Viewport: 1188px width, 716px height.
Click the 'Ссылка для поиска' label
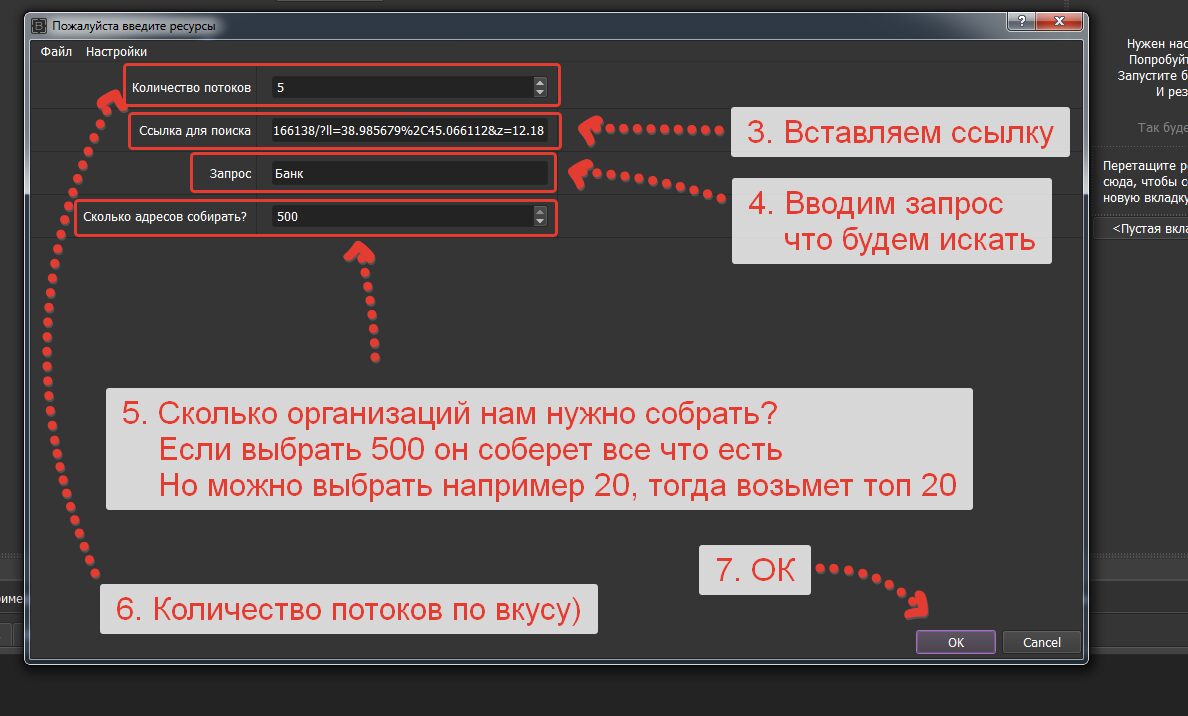[x=195, y=131]
